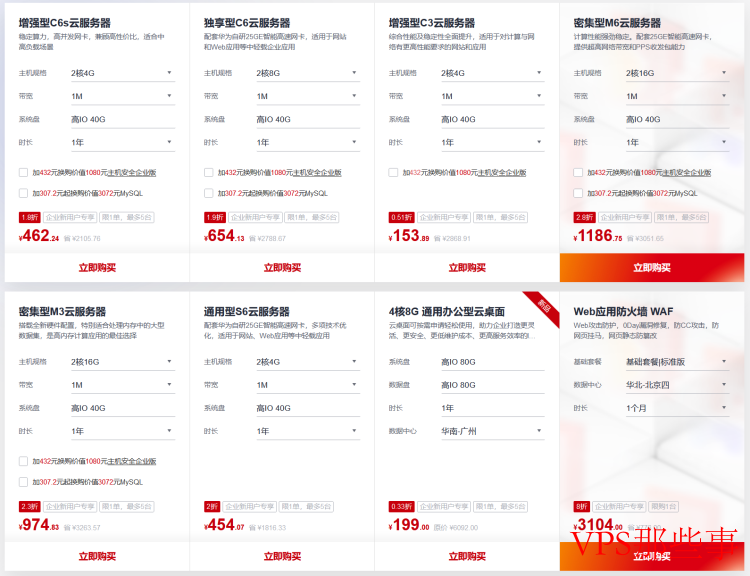Screen dimensions: 750x576
Task: Expand 主机规格 2核8G dropdown for 独享型C6
Action: (x=308, y=73)
